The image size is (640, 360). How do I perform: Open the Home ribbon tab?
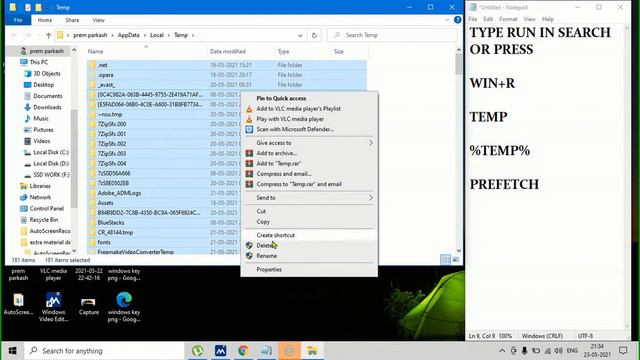[x=44, y=20]
